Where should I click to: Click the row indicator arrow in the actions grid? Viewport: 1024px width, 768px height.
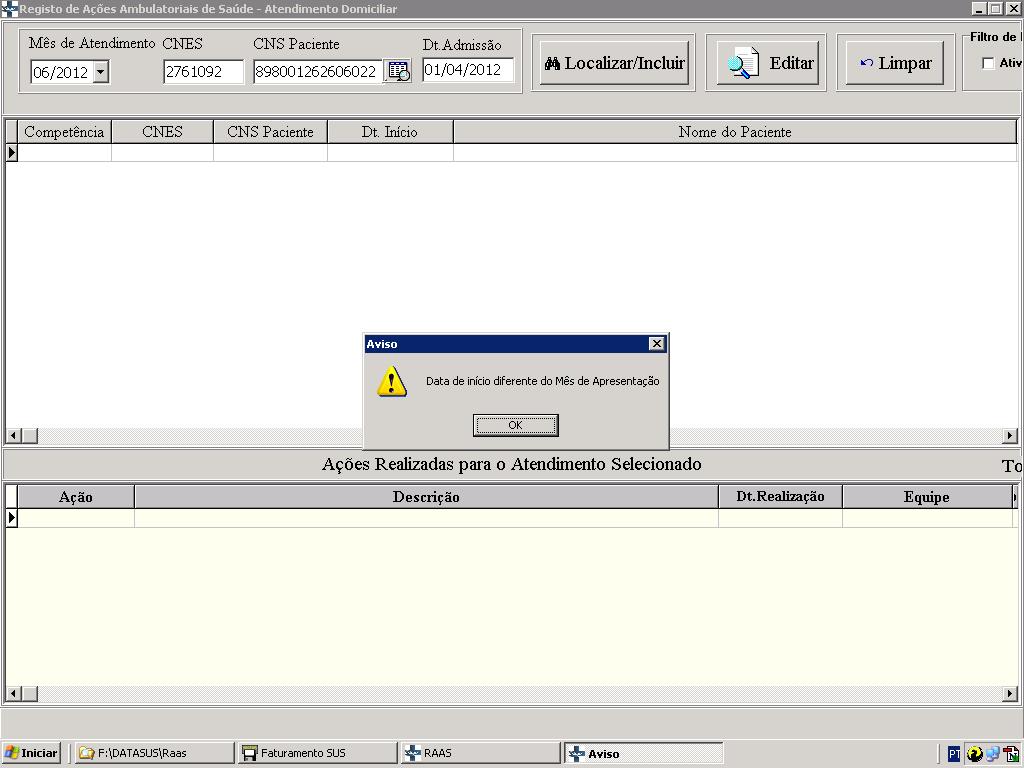point(12,518)
